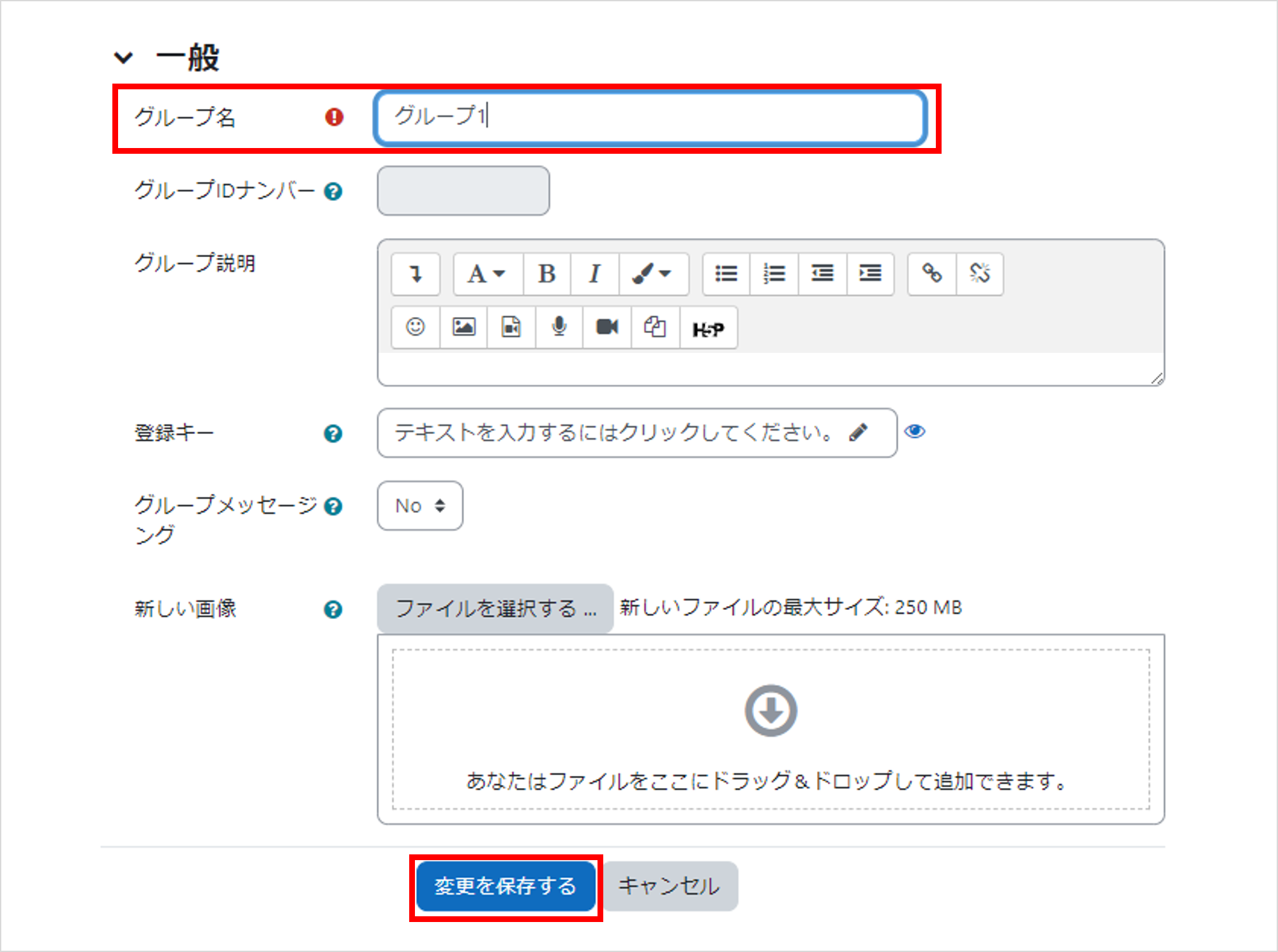The width and height of the screenshot is (1278, 952).
Task: Click the outdent icon
Action: [x=822, y=274]
